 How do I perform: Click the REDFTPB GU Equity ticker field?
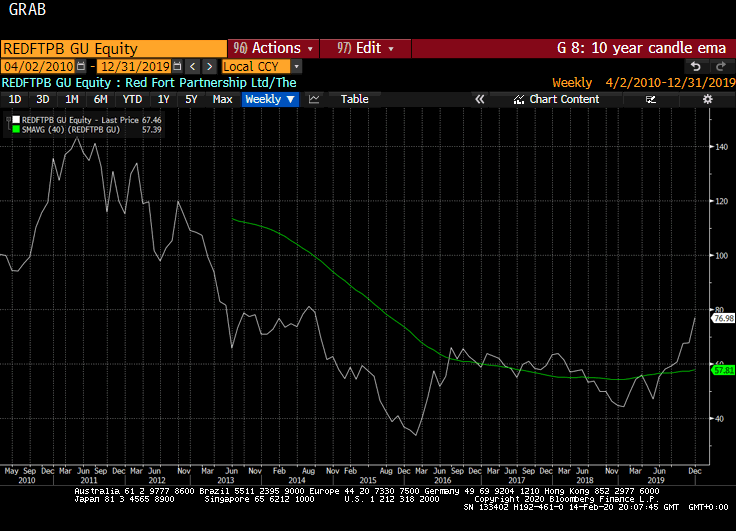tap(114, 48)
